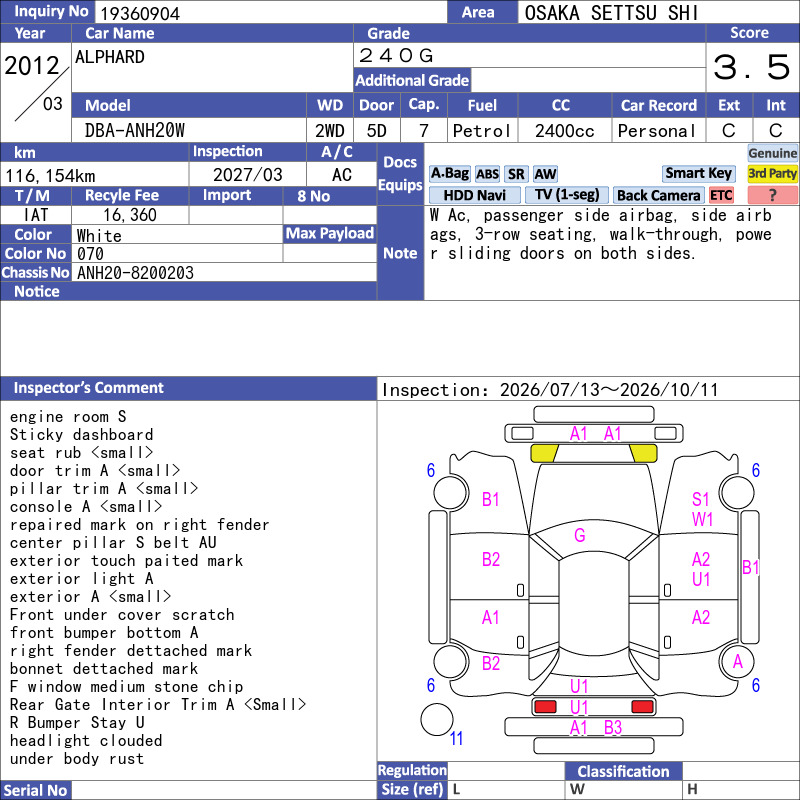Click the chassis number ANH20-8200203

135,273
